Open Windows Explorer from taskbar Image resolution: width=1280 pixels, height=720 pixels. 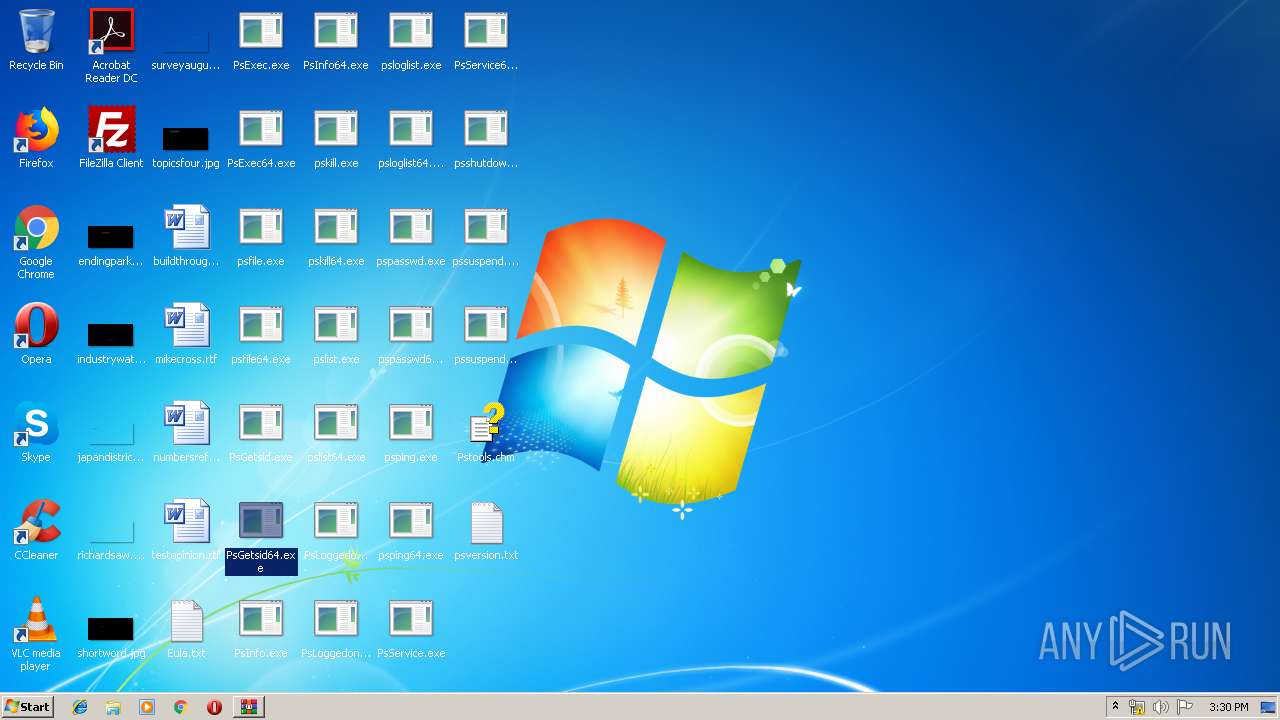(113, 707)
